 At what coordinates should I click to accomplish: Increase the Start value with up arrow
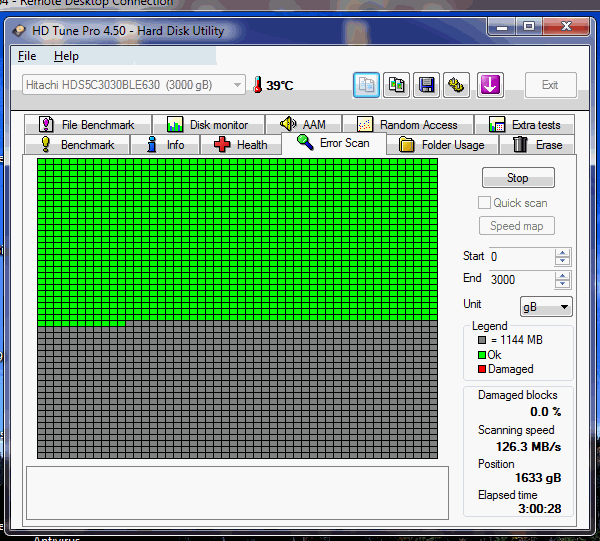click(562, 253)
